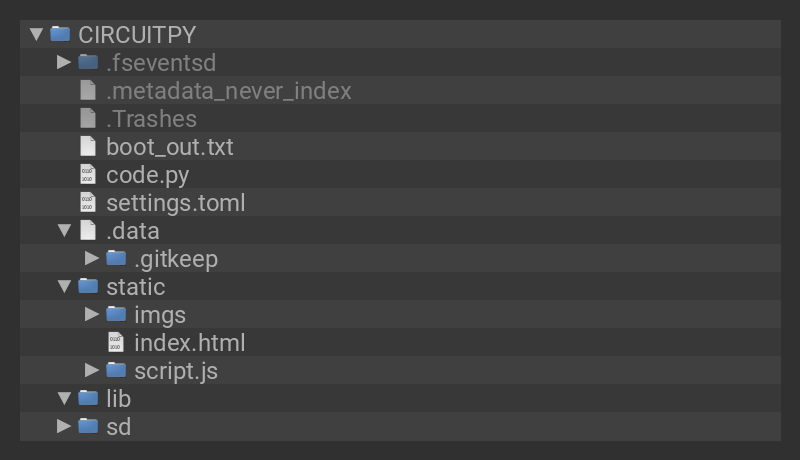Image resolution: width=800 pixels, height=460 pixels.
Task: Click the settings.toml file icon
Action: click(88, 203)
